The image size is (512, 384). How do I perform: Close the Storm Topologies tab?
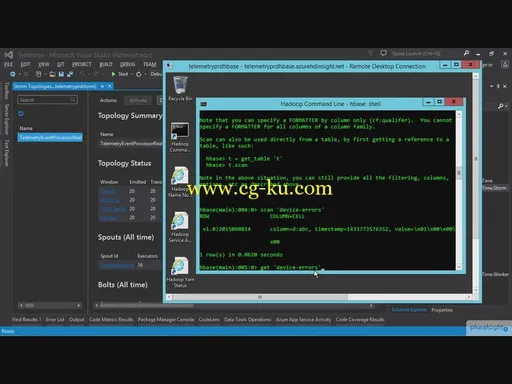point(109,86)
